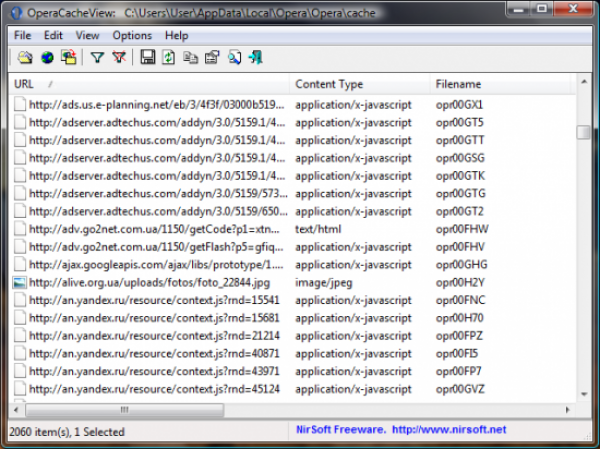This screenshot has width=600, height=449.
Task: Click the horizontal scrollbar right arrow
Action: tap(567, 410)
